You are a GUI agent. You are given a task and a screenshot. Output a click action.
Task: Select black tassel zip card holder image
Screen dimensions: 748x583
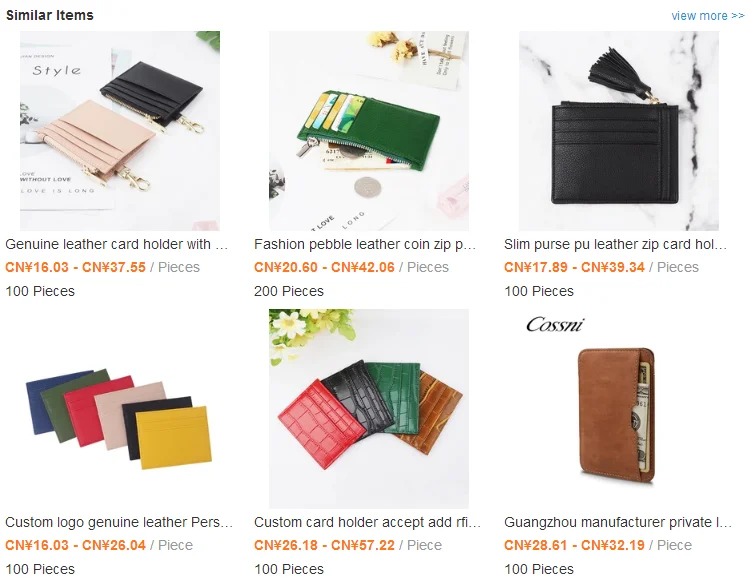click(x=619, y=131)
